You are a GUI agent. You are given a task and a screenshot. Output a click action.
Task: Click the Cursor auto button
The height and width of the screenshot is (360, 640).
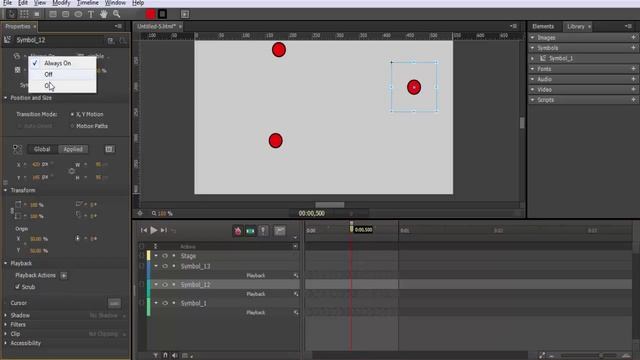point(114,303)
